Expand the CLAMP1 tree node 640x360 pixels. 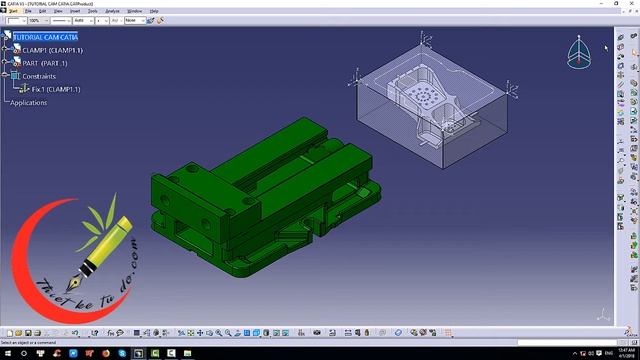tap(4, 49)
